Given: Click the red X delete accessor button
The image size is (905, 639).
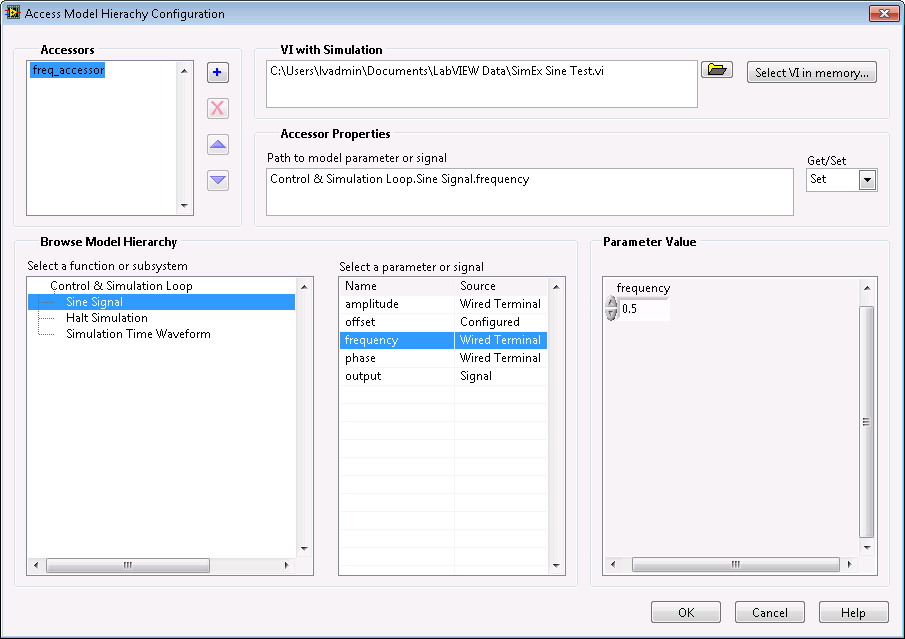Looking at the screenshot, I should (x=218, y=109).
